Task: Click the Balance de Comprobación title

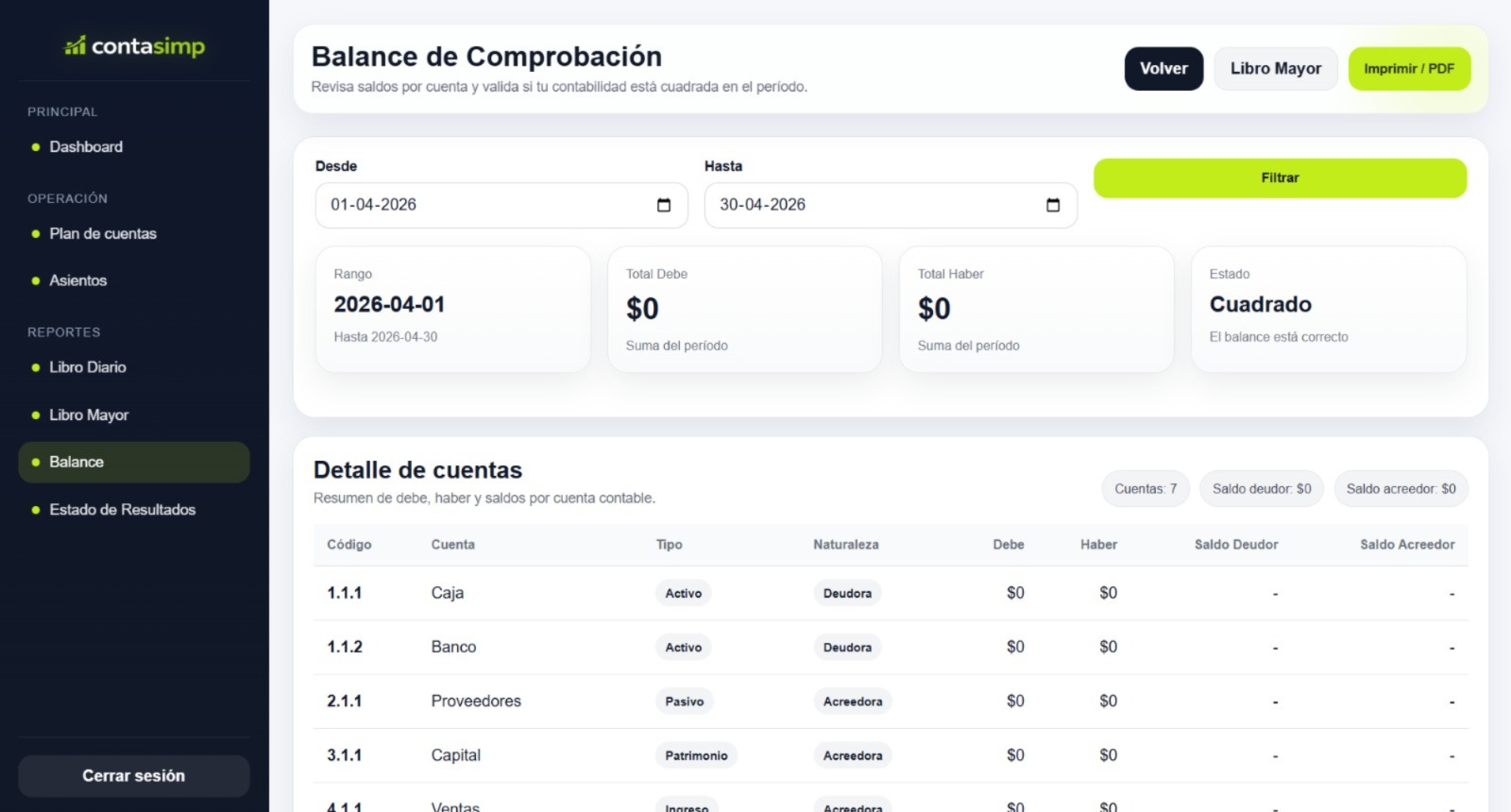Action: 486,57
